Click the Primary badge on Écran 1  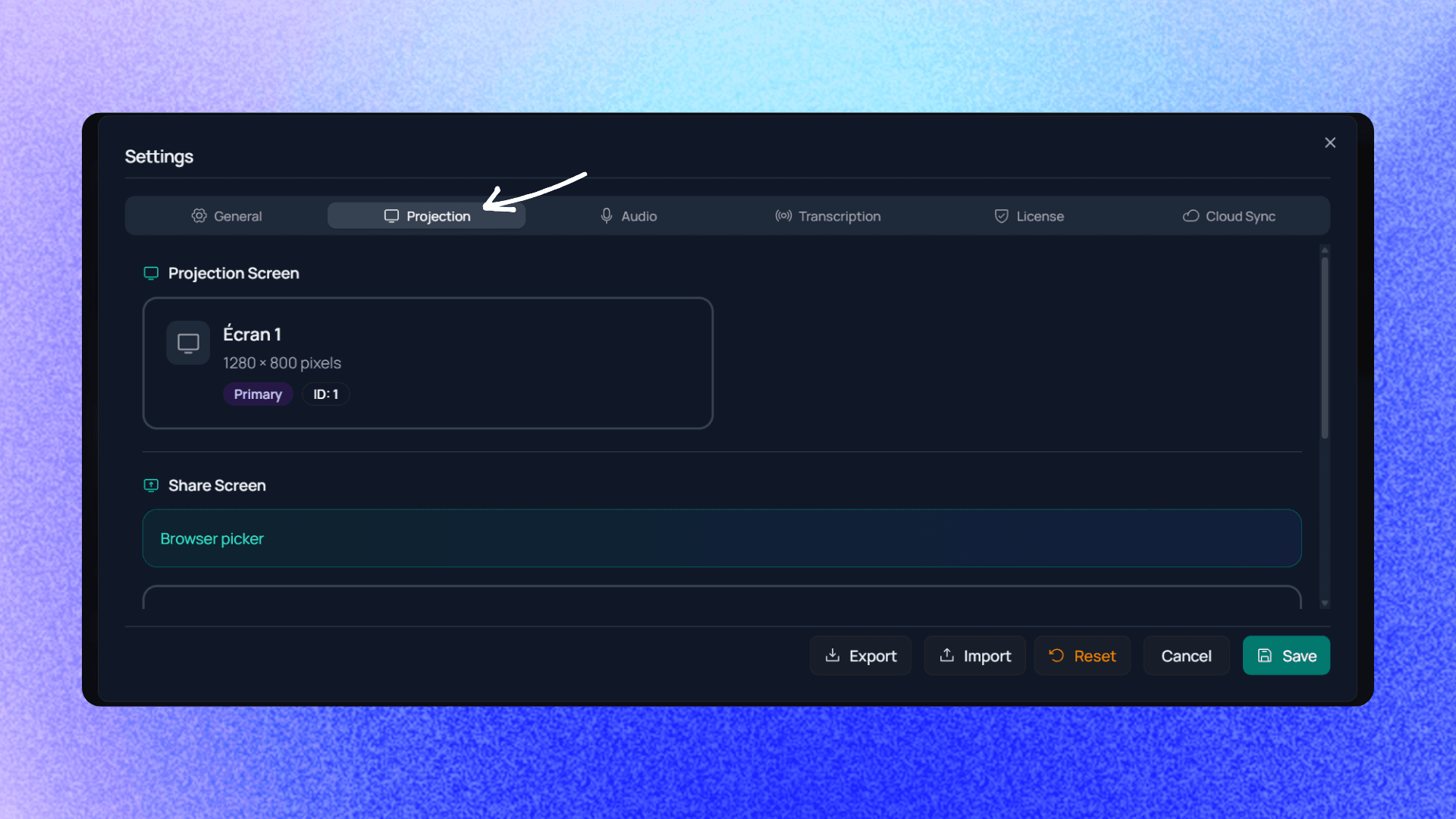pos(258,394)
